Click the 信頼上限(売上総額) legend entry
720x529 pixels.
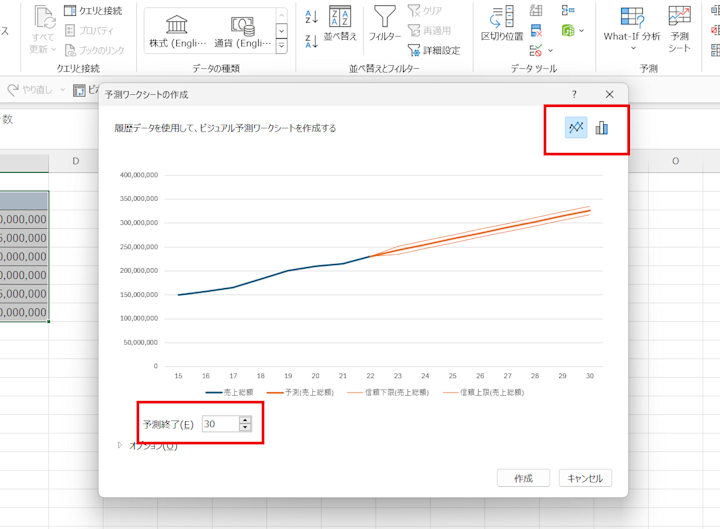[483, 392]
